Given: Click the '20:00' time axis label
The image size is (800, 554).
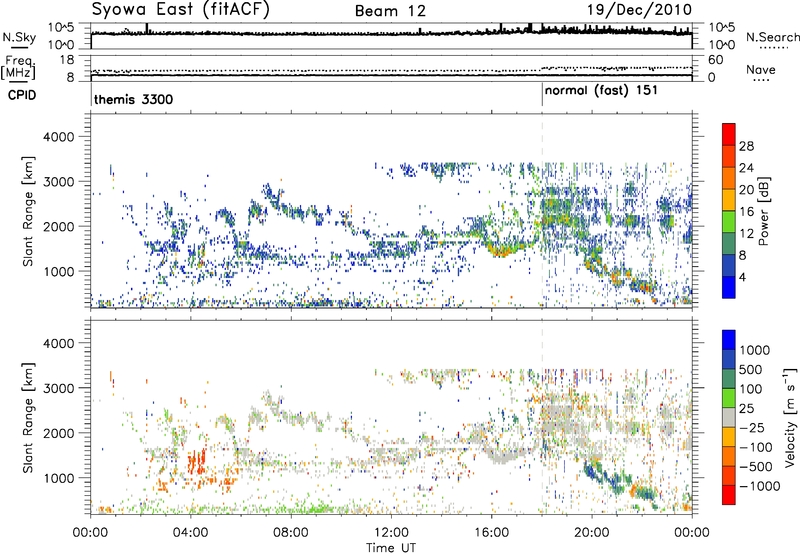Looking at the screenshot, I should (x=592, y=533).
